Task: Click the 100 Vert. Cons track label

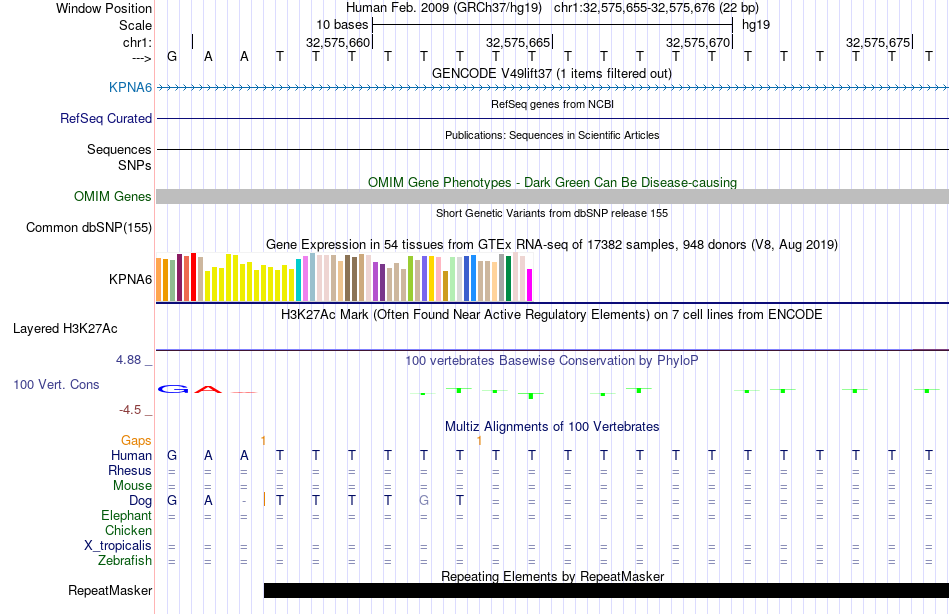Action: [57, 384]
